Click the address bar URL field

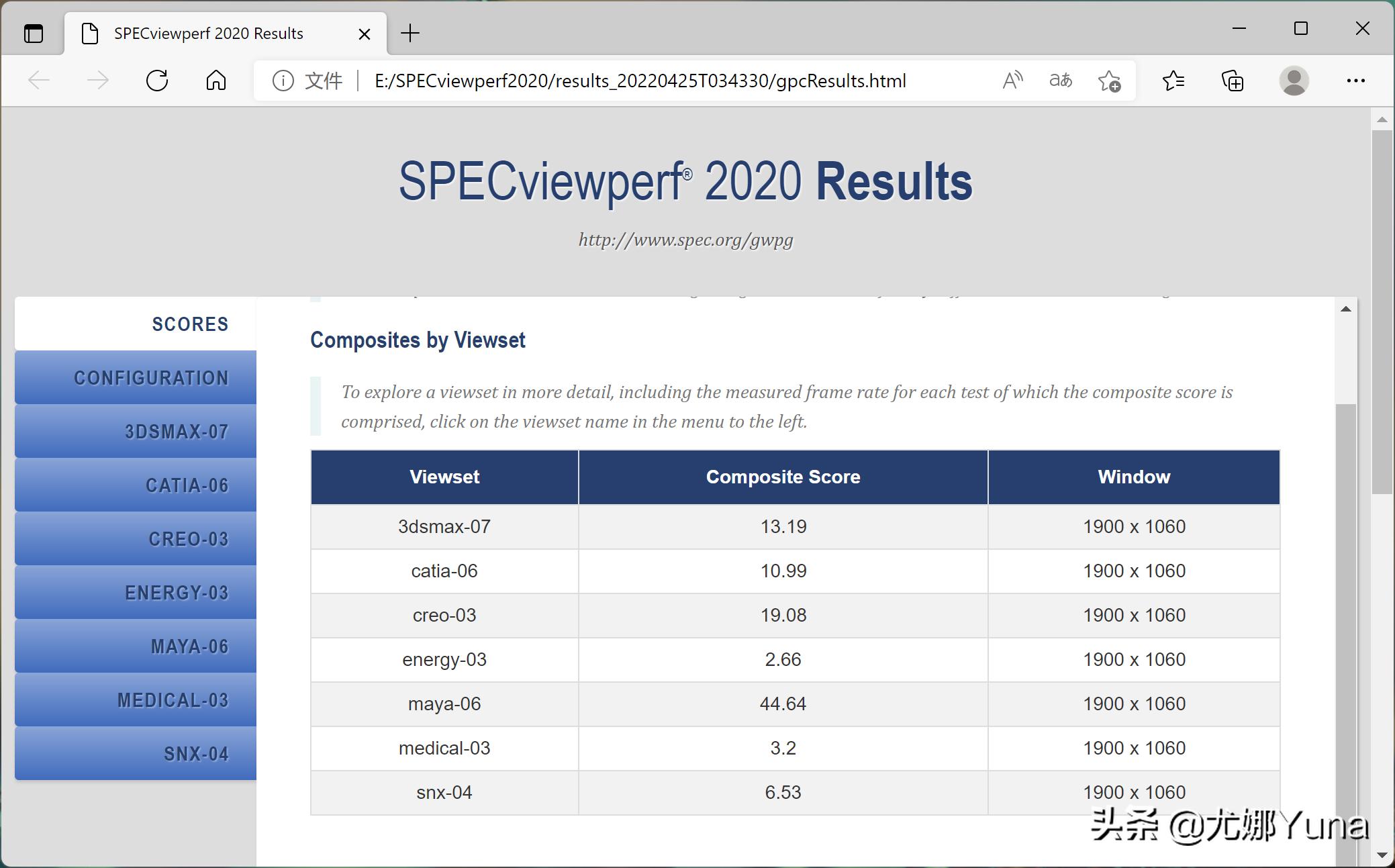point(640,81)
